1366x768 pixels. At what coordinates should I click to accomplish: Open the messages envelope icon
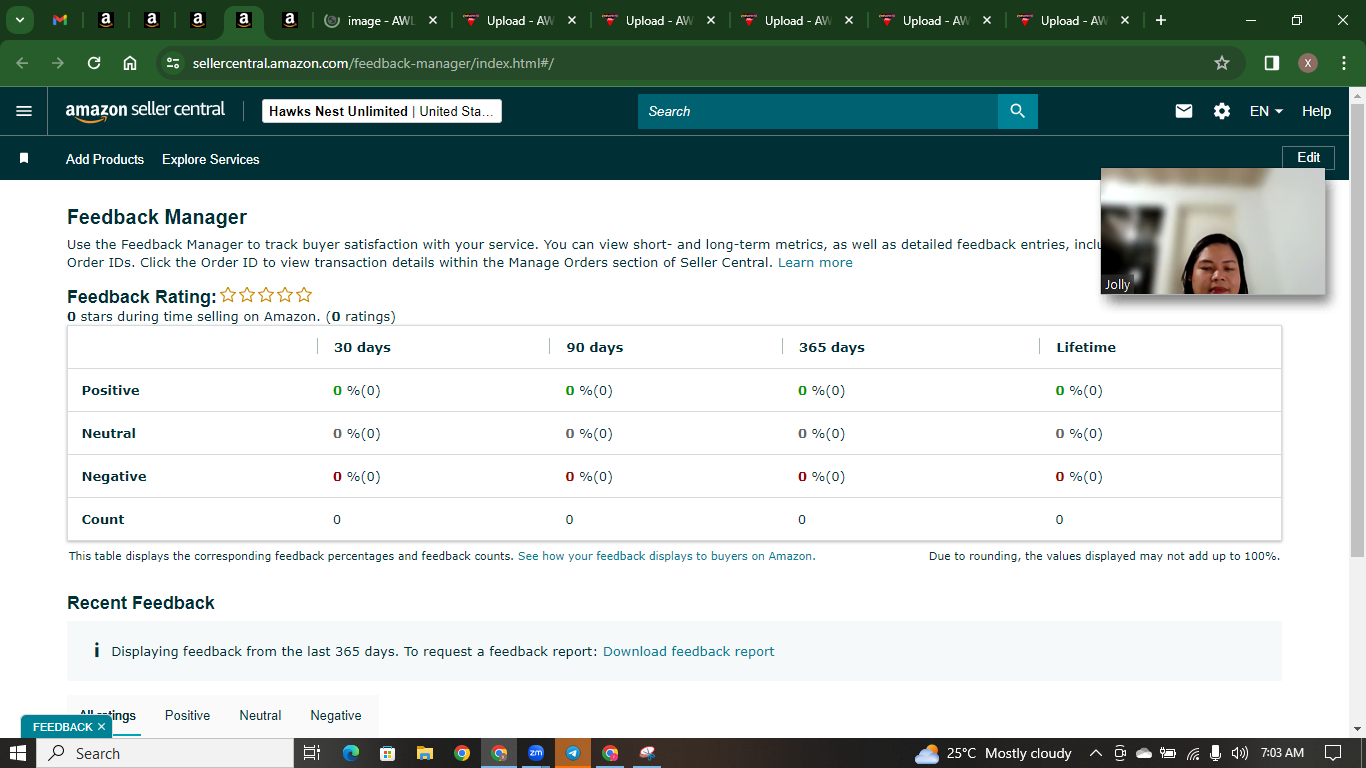tap(1184, 111)
